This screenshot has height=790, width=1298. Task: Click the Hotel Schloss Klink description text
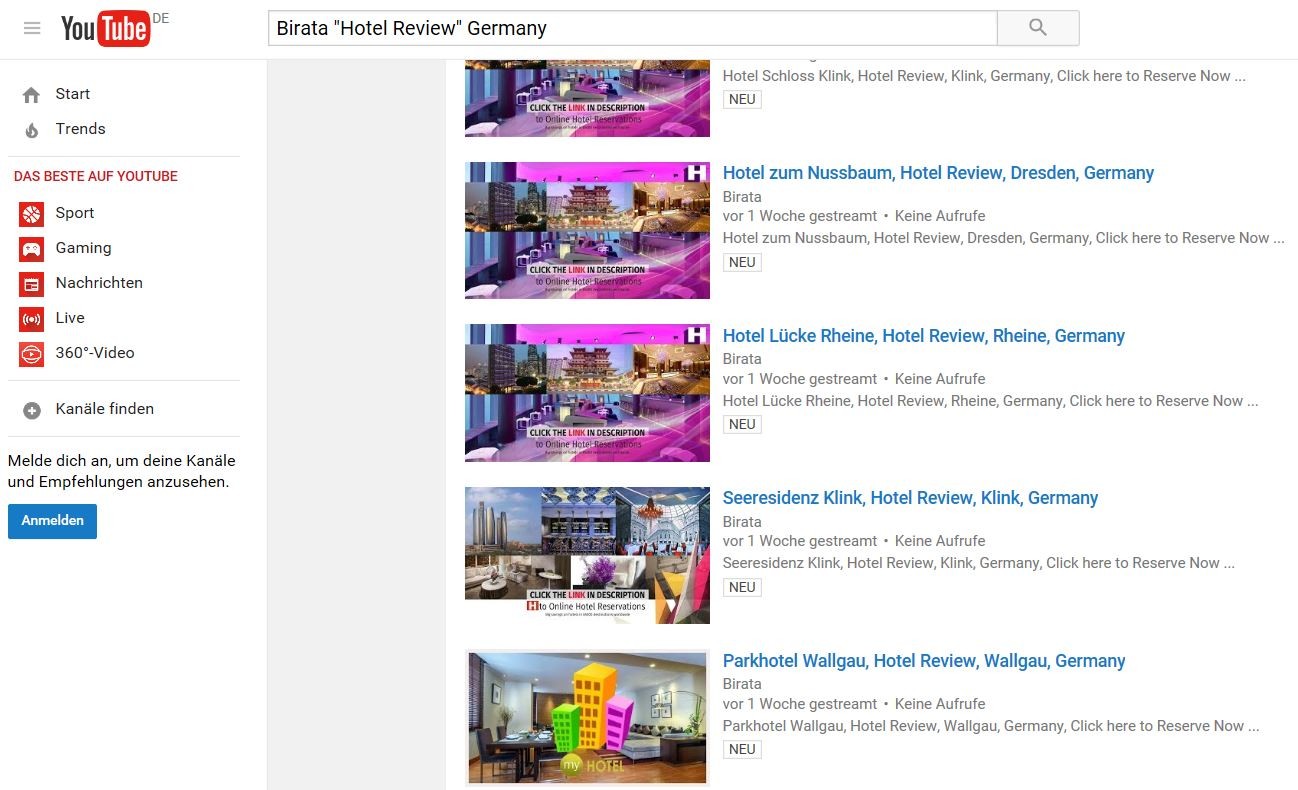[x=984, y=76]
